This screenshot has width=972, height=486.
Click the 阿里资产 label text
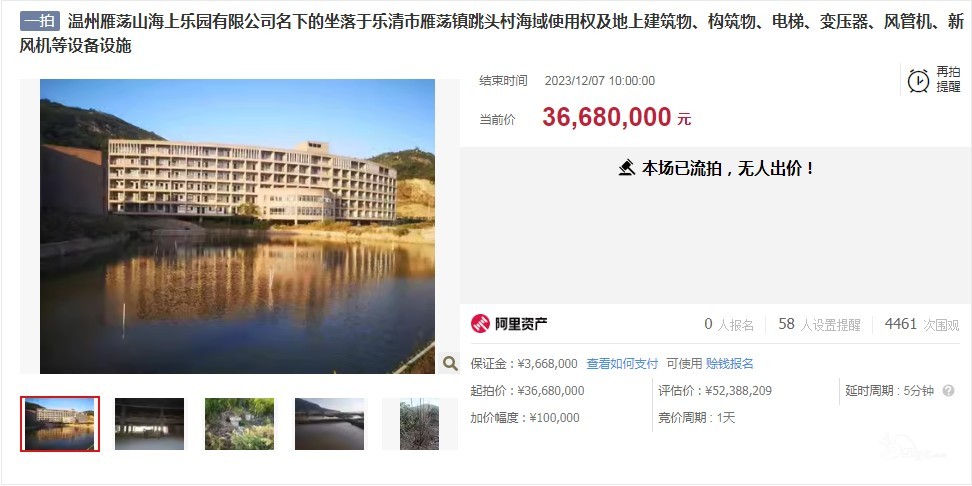[521, 324]
